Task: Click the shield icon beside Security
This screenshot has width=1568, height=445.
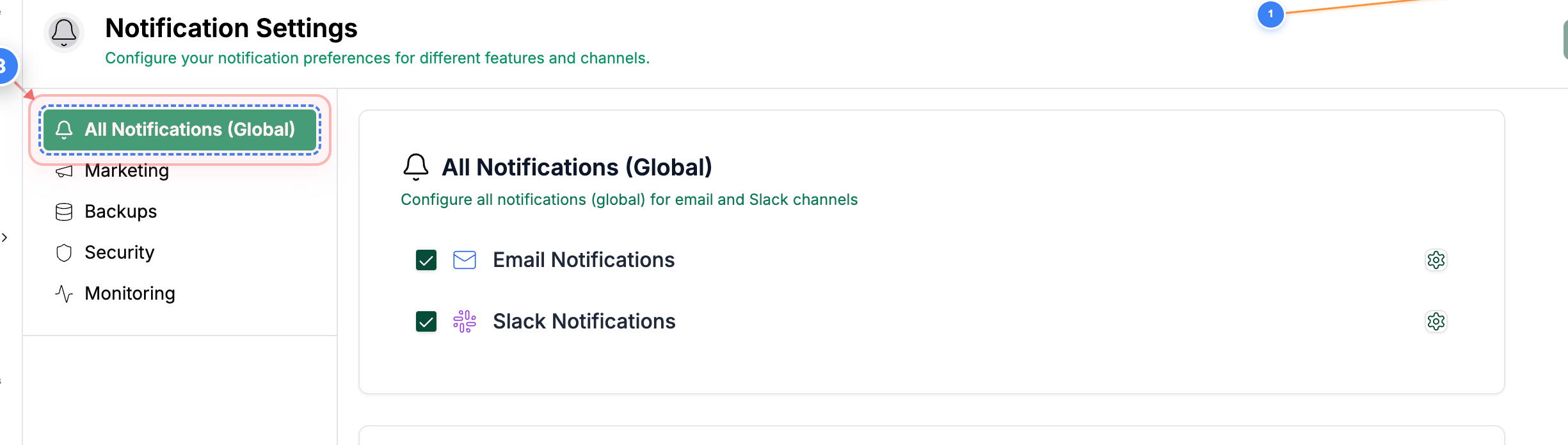Action: 64,253
